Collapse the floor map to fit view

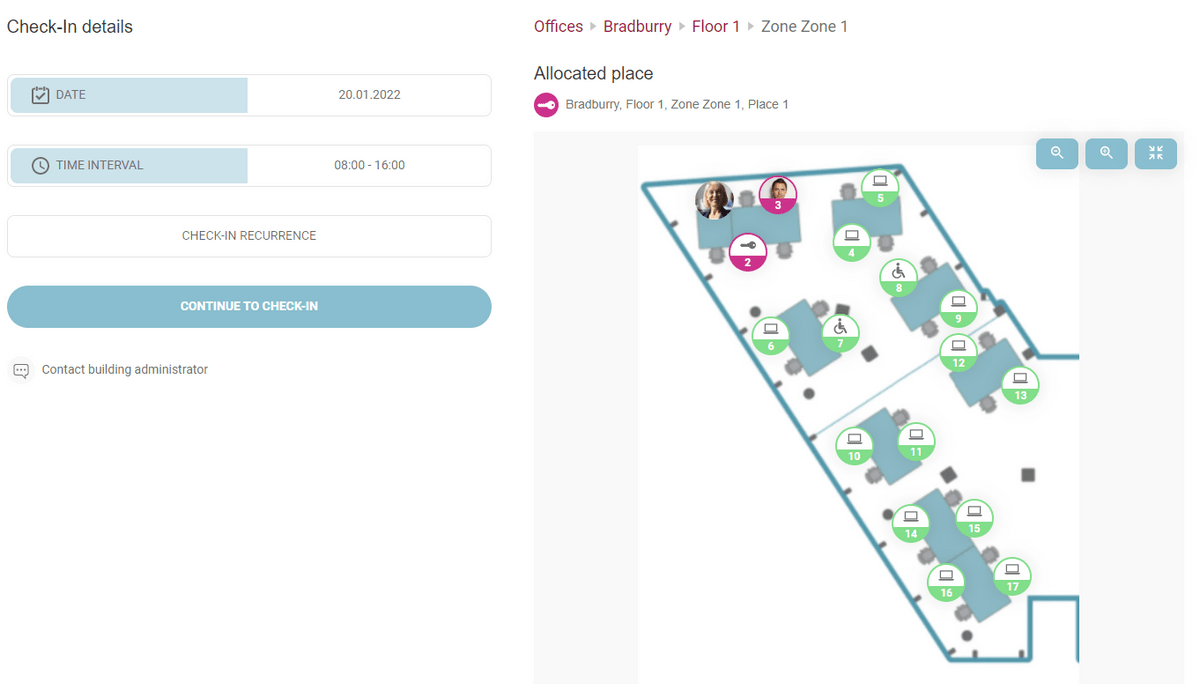click(1156, 153)
